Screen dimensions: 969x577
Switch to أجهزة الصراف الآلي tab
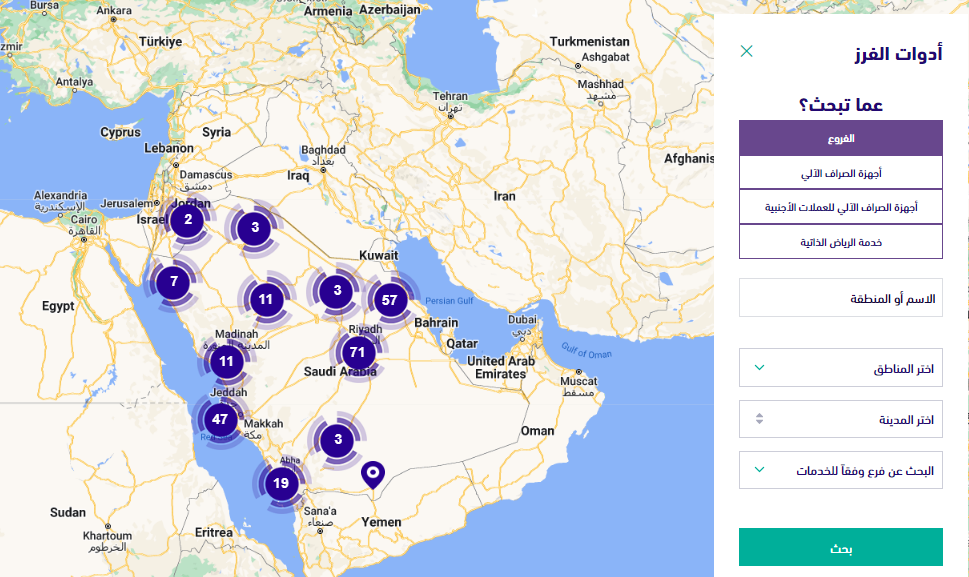click(840, 173)
